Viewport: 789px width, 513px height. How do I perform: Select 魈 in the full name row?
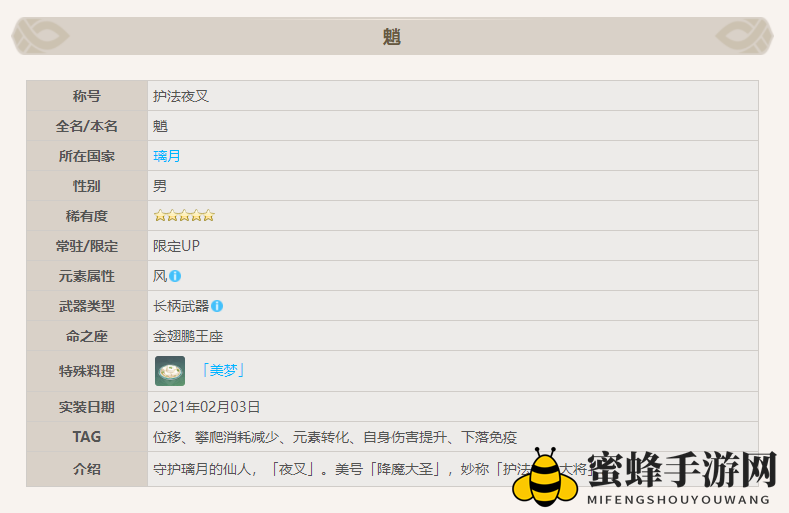point(160,126)
